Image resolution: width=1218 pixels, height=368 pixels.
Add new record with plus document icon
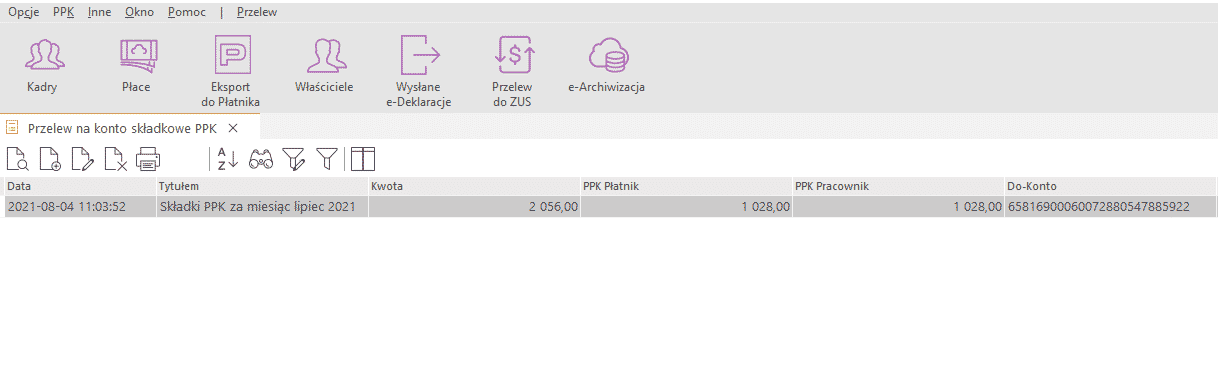pyautogui.click(x=50, y=158)
